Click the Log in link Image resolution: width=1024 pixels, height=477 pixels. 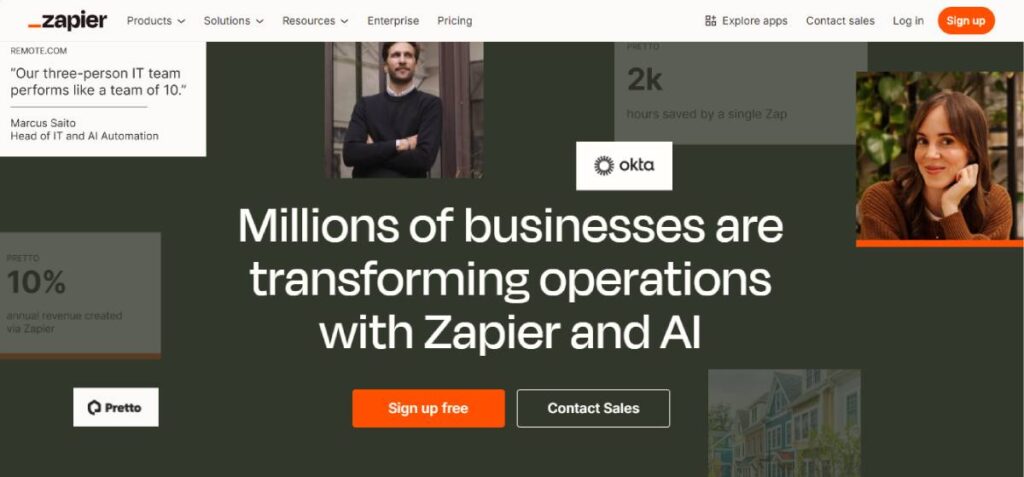[x=908, y=21]
